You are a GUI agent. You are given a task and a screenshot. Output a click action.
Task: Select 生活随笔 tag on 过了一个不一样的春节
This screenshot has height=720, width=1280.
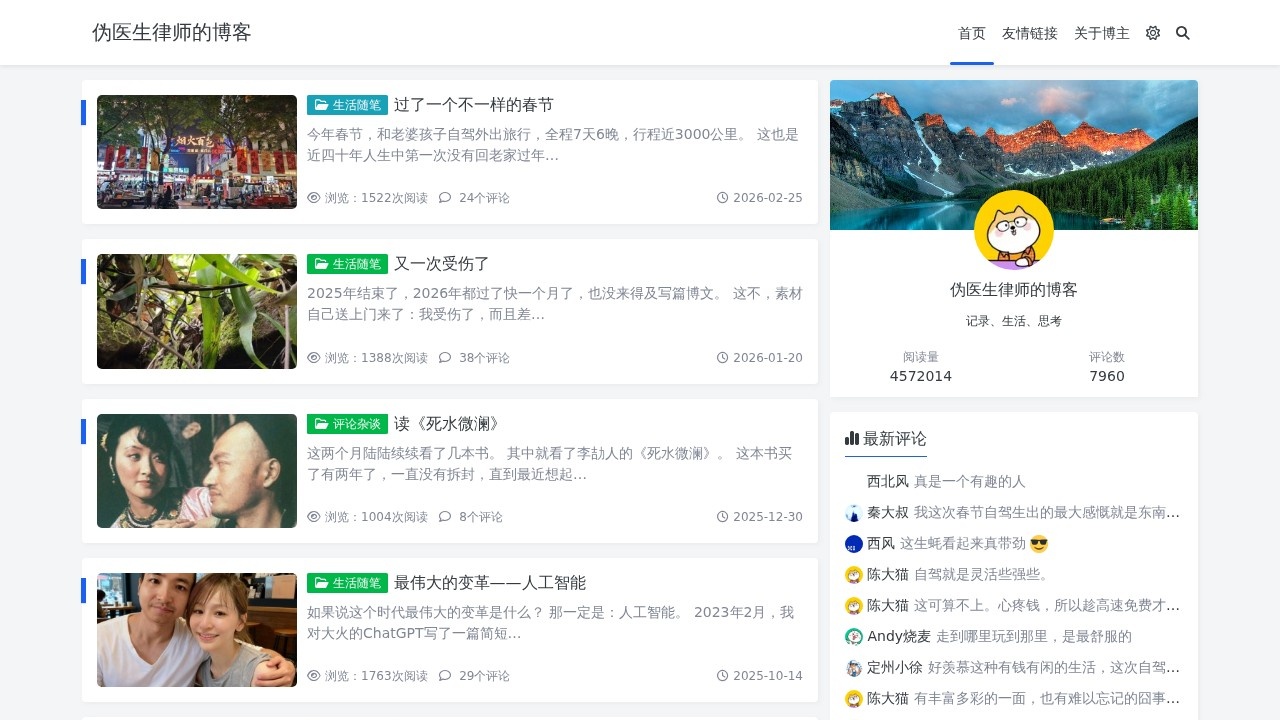coord(347,105)
